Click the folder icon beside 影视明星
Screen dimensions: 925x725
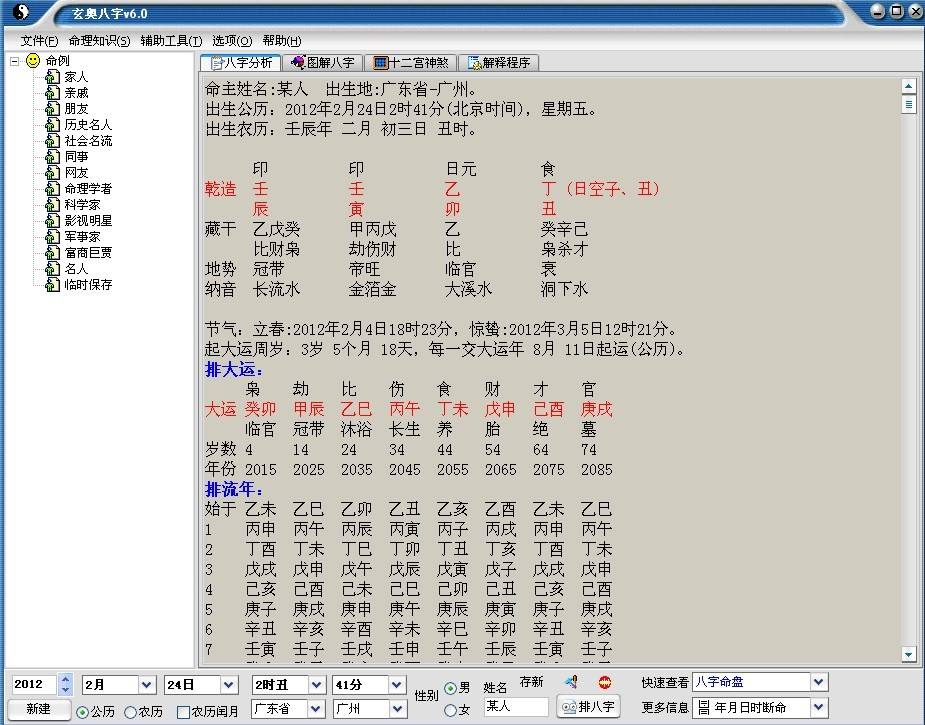53,220
